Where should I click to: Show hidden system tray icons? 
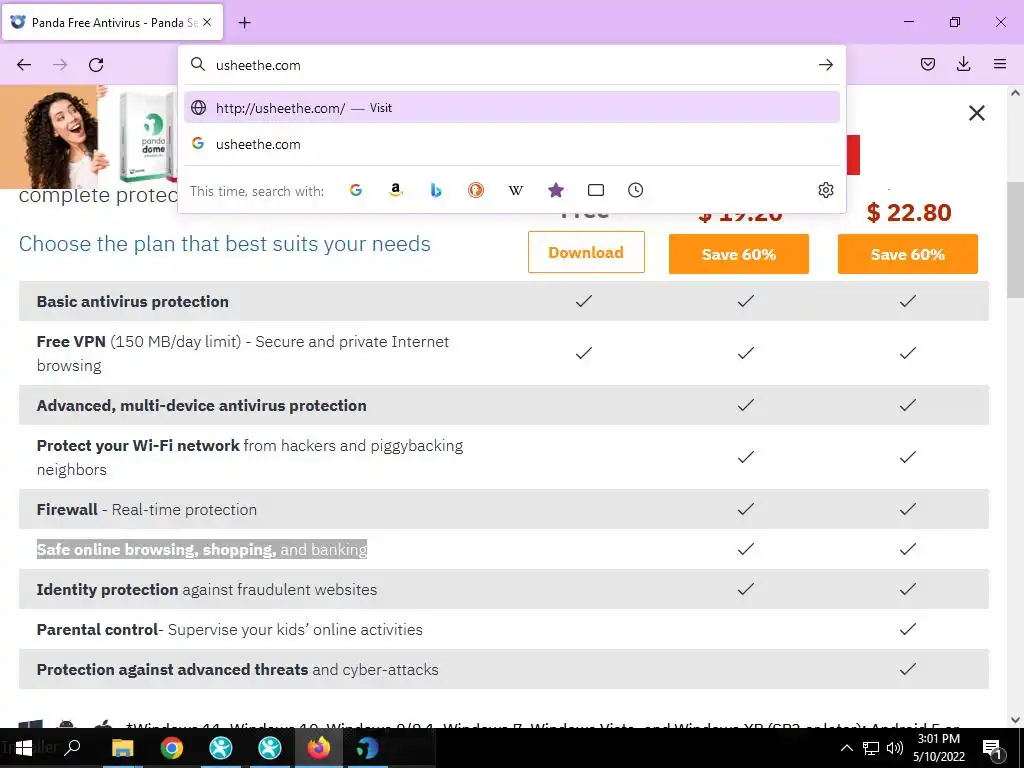click(846, 748)
